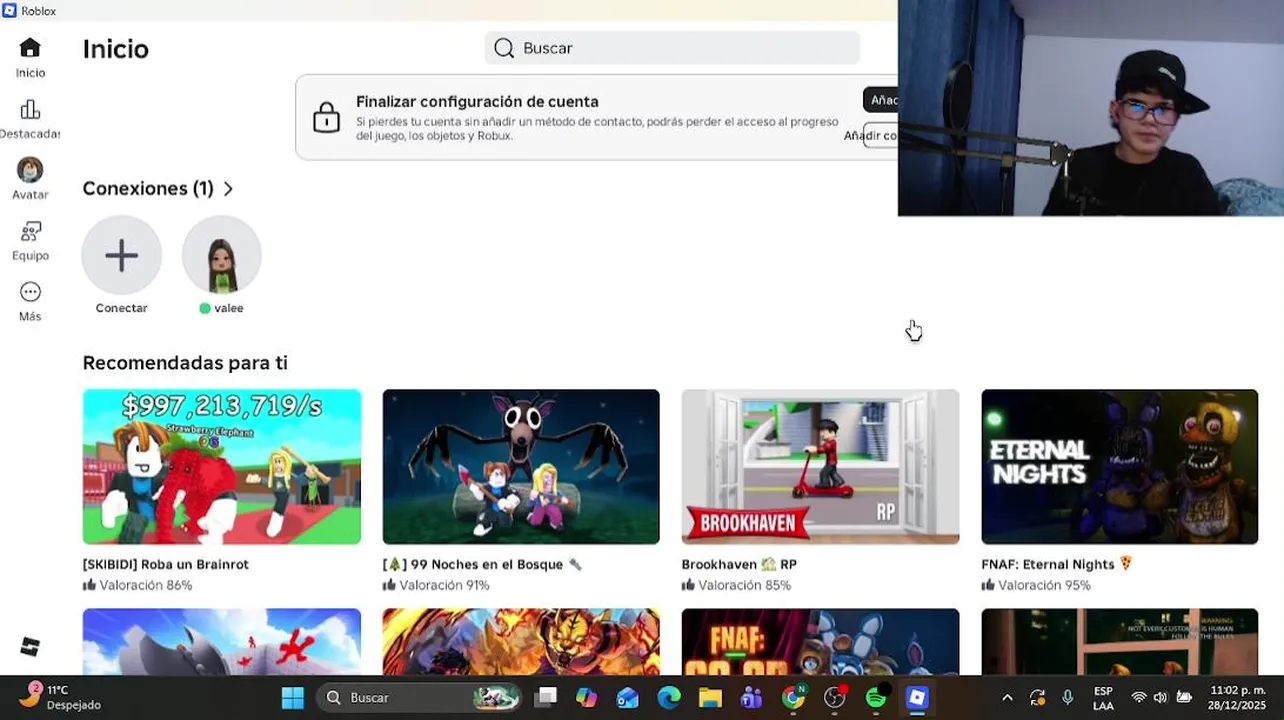Open the 99 Noches en el Bosque thumbnail

coord(521,467)
